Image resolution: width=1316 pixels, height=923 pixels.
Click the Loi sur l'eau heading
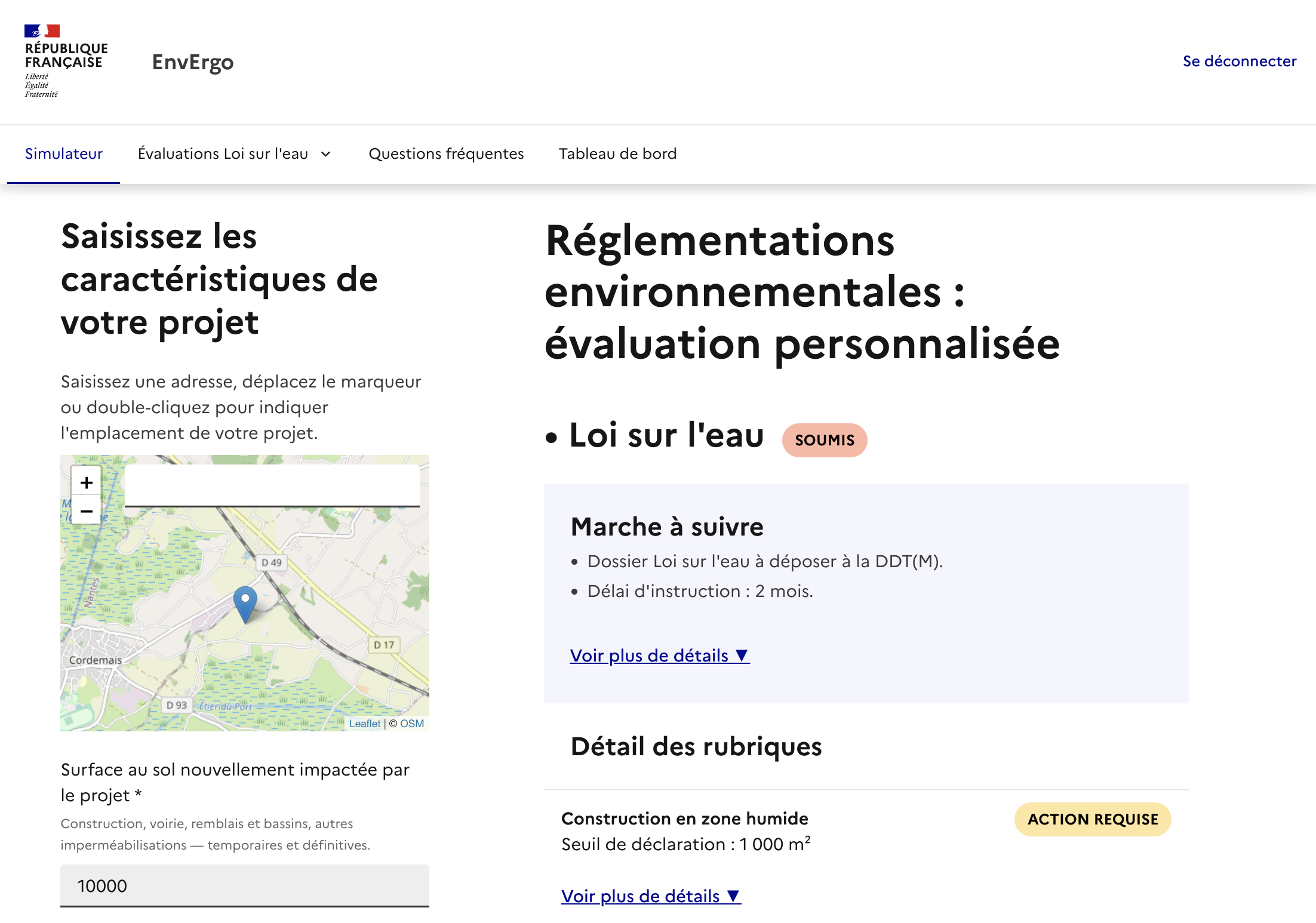point(666,435)
